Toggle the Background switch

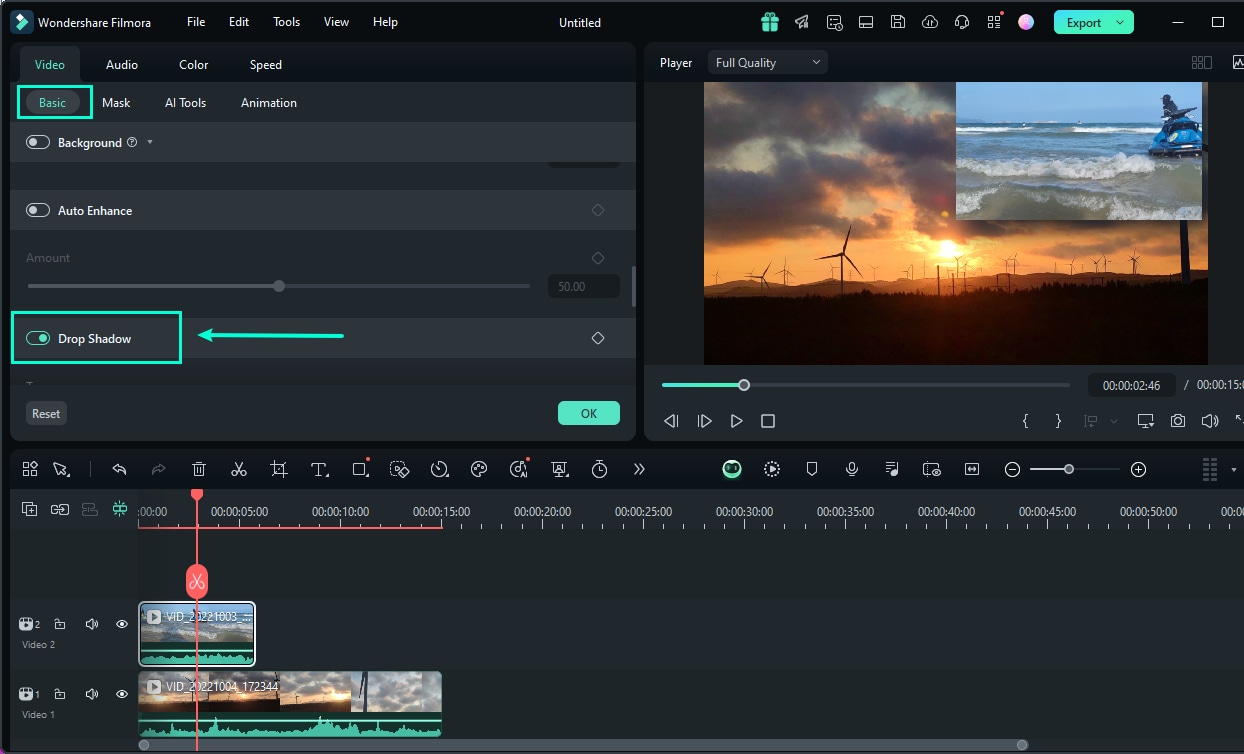38,143
